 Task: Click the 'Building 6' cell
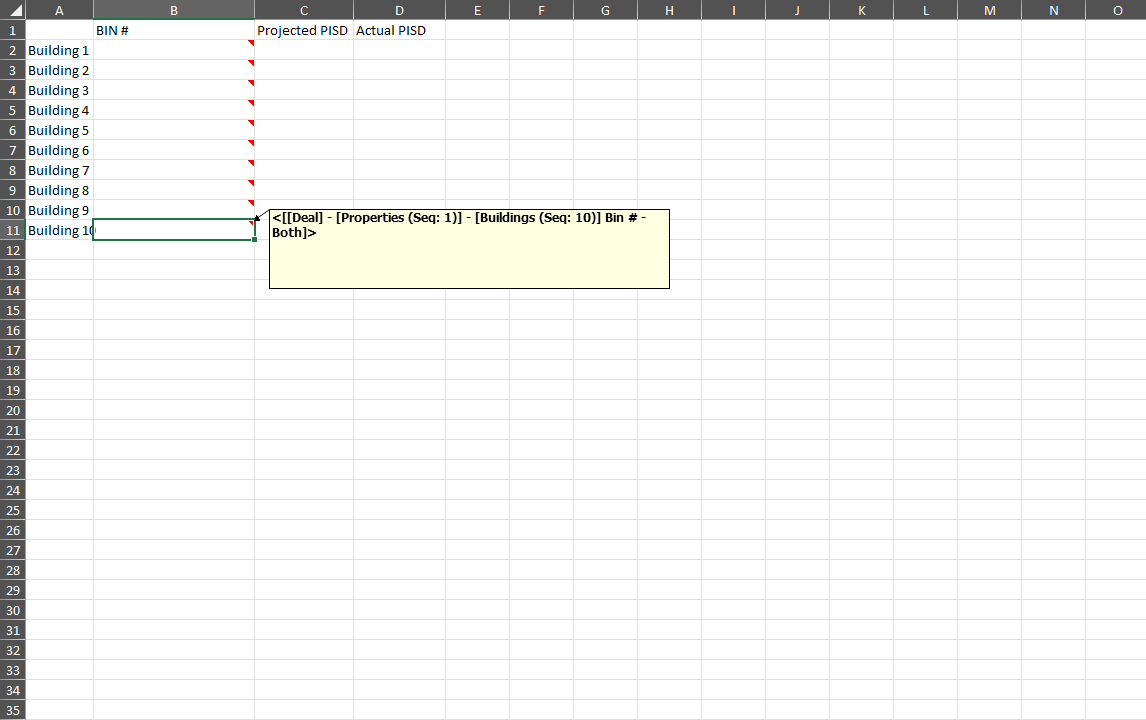pyautogui.click(x=59, y=150)
